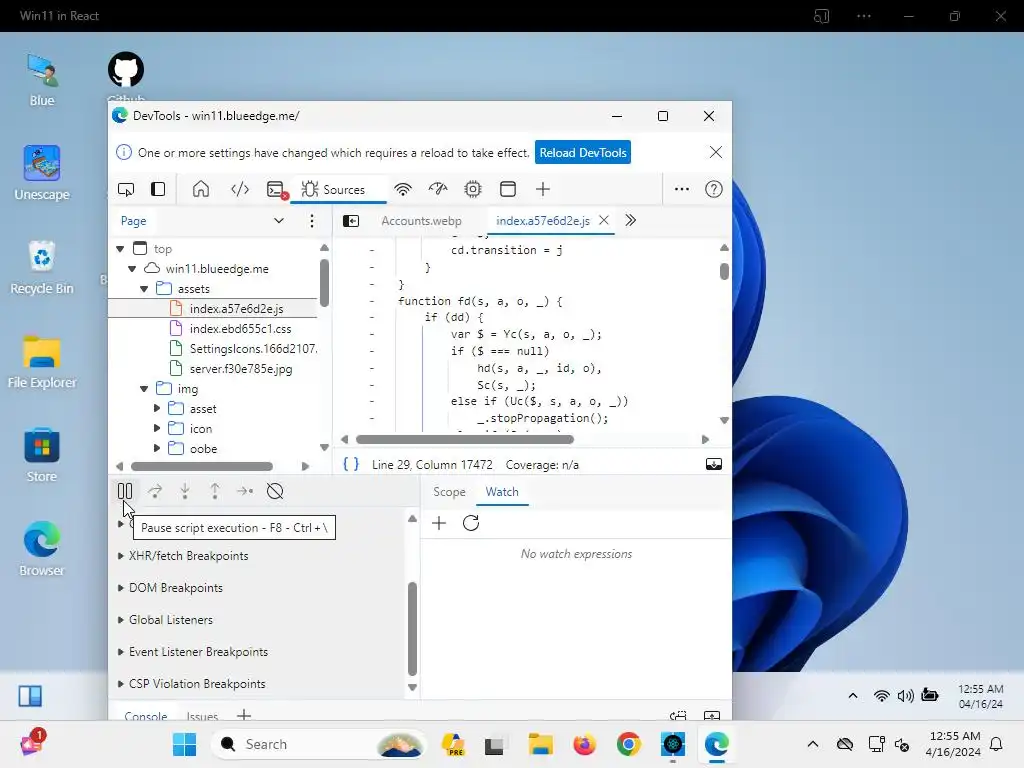Select the Watch tab
This screenshot has height=768, width=1024.
click(502, 492)
